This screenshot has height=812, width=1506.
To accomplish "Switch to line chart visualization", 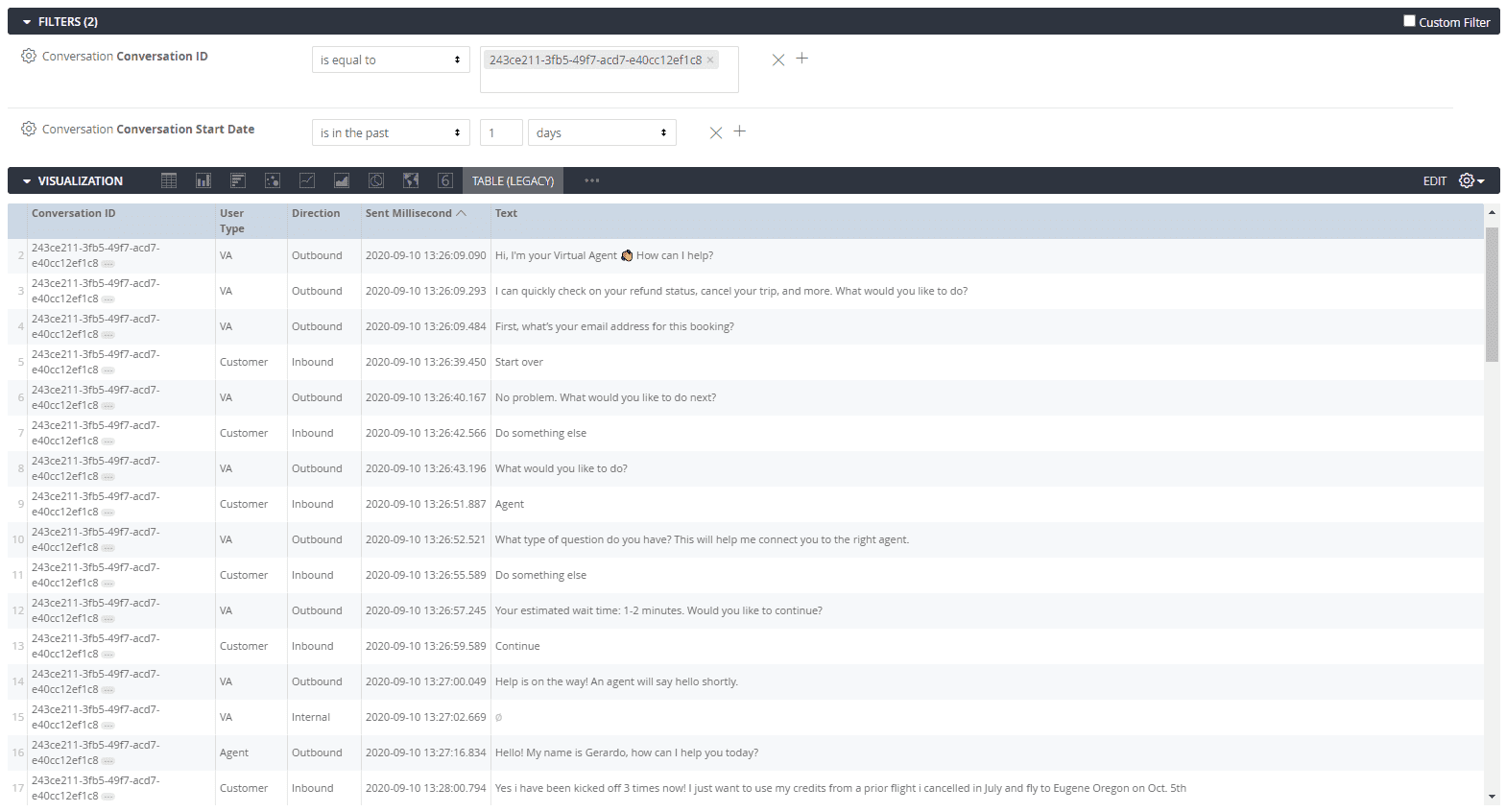I will (x=307, y=180).
